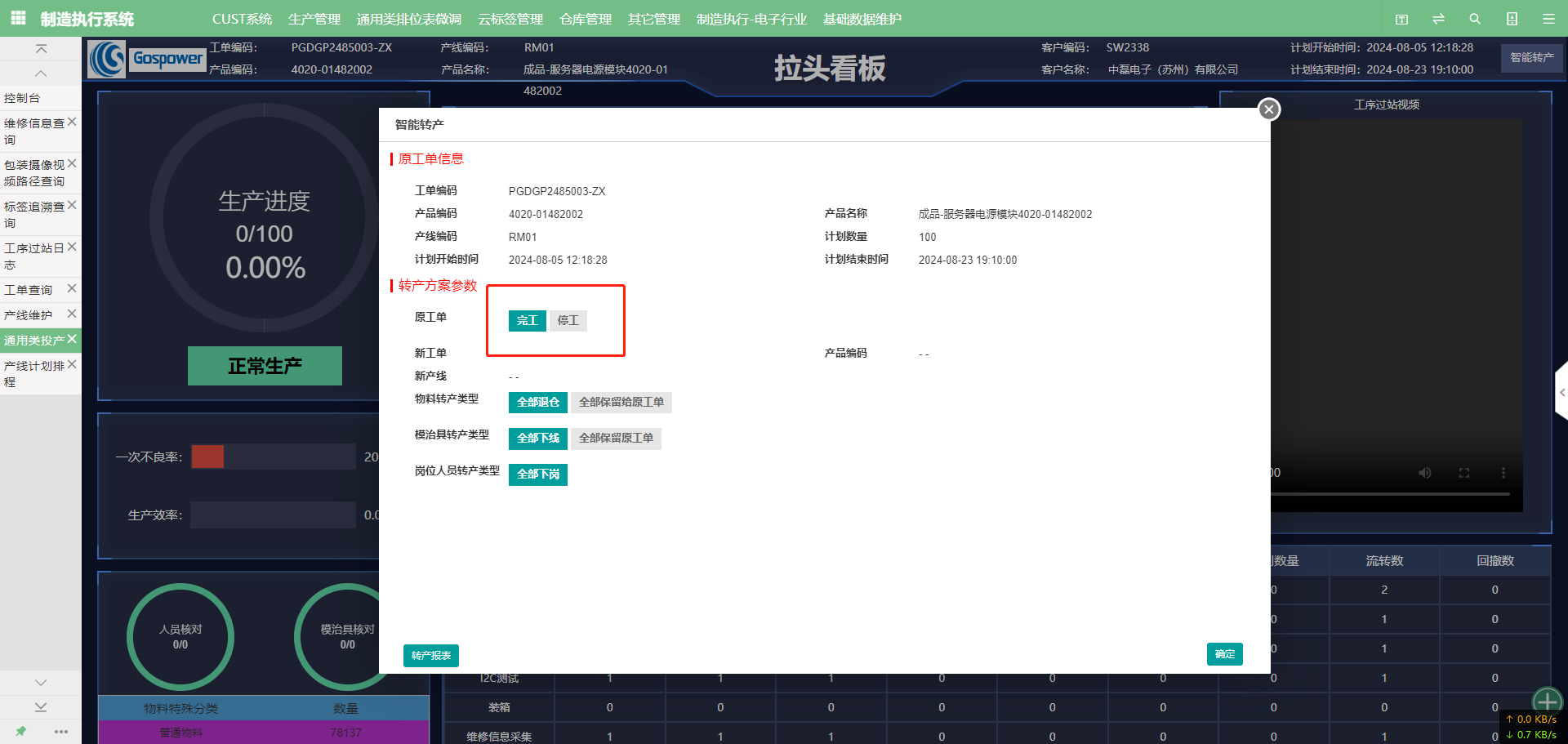Open the CUST系统 menu

pos(243,19)
